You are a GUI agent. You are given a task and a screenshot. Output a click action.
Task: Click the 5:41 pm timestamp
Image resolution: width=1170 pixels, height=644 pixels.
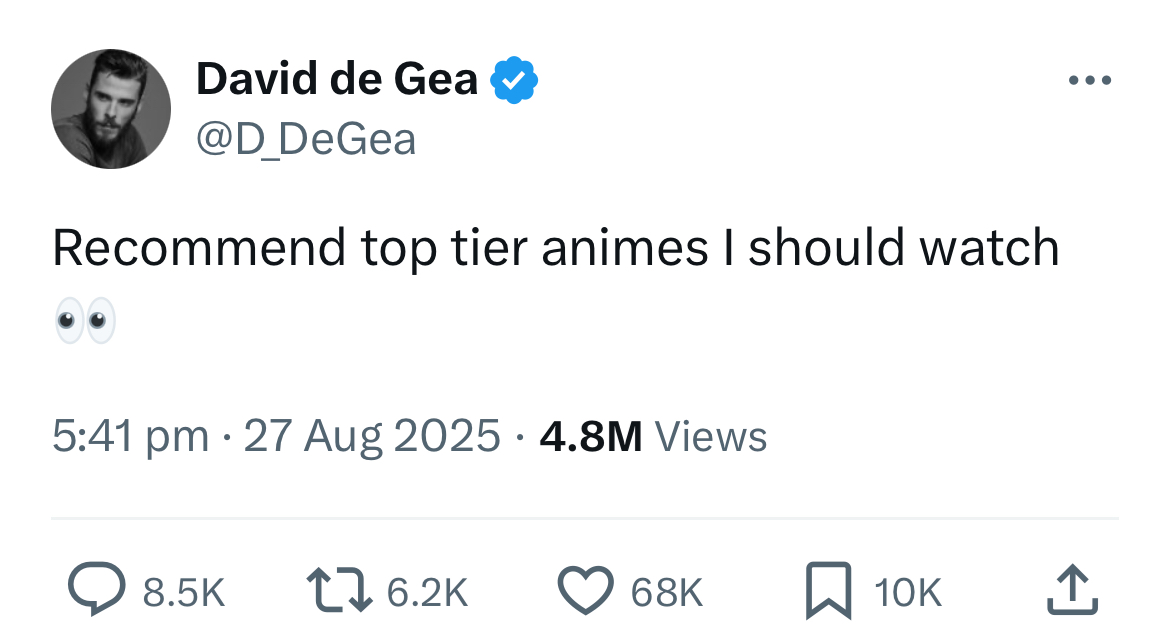(130, 437)
